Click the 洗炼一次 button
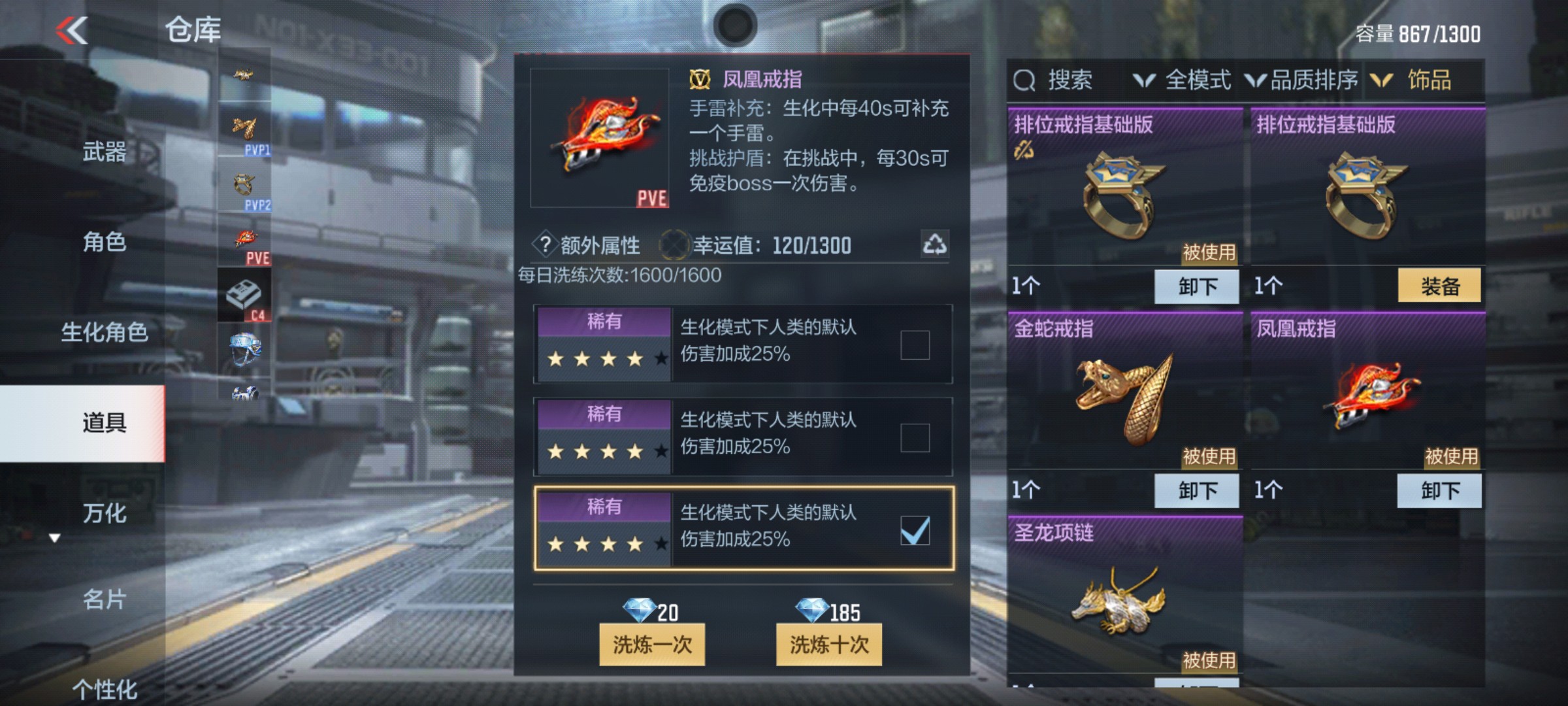 click(x=652, y=645)
